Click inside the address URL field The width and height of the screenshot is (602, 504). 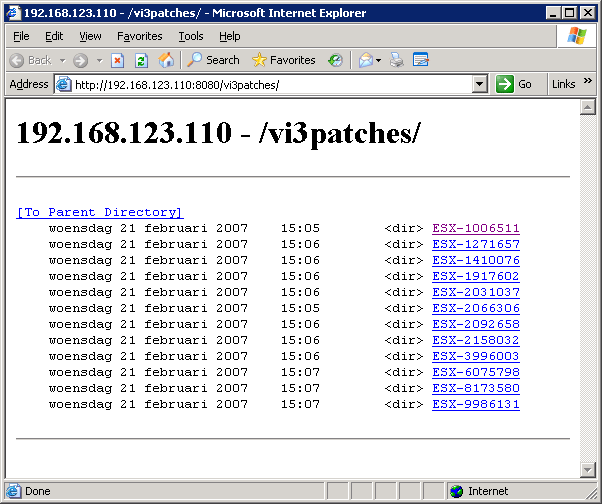tap(270, 84)
